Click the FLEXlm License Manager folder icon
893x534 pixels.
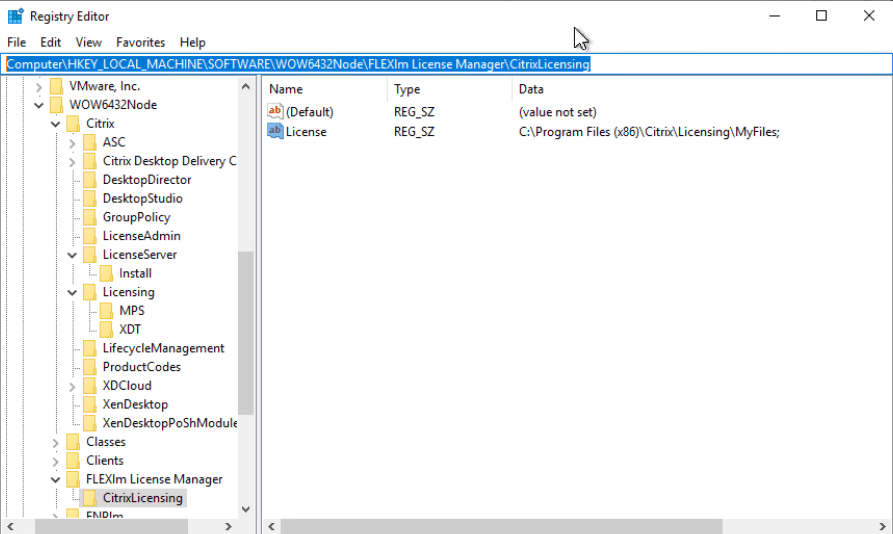point(73,479)
